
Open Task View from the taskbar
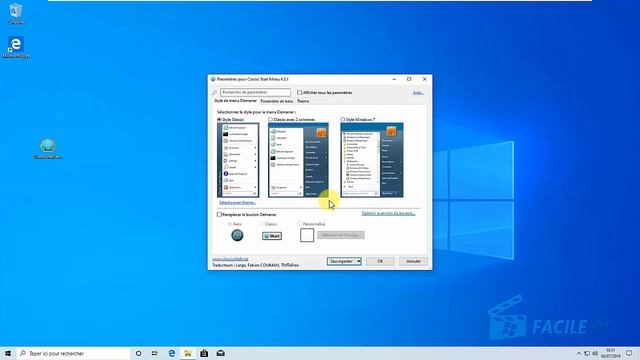tap(155, 353)
